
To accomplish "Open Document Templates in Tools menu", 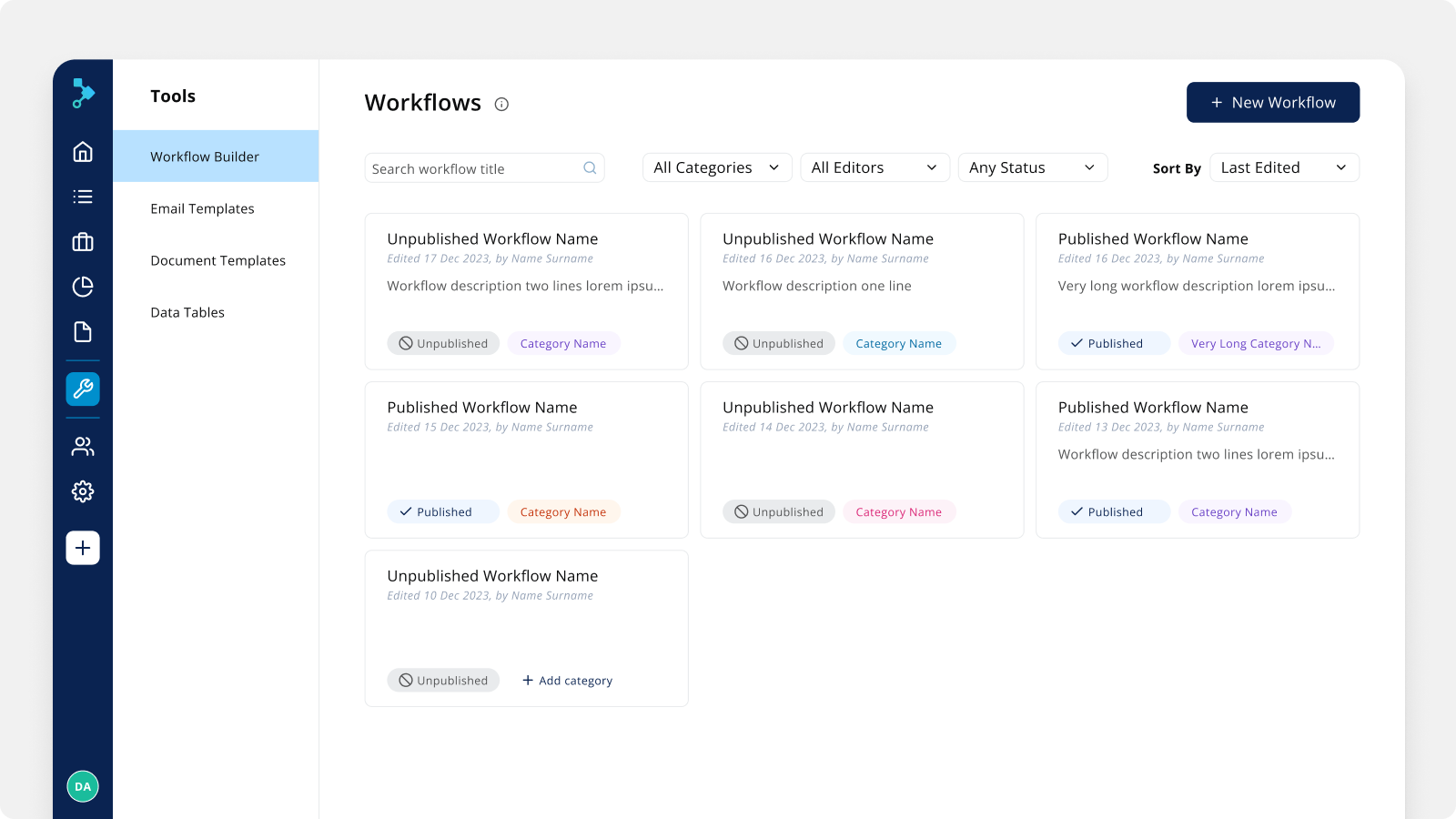I will click(x=217, y=260).
